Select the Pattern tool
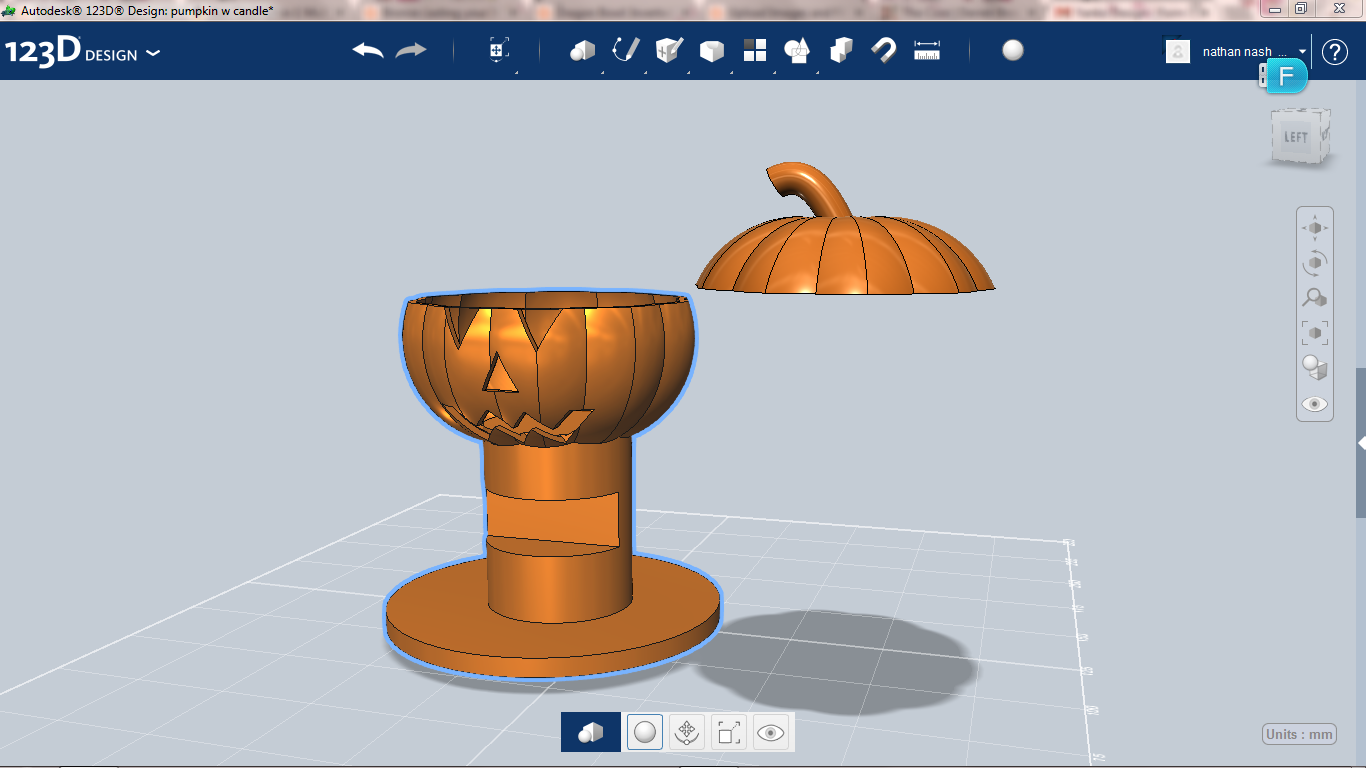Image resolution: width=1366 pixels, height=768 pixels. (754, 51)
